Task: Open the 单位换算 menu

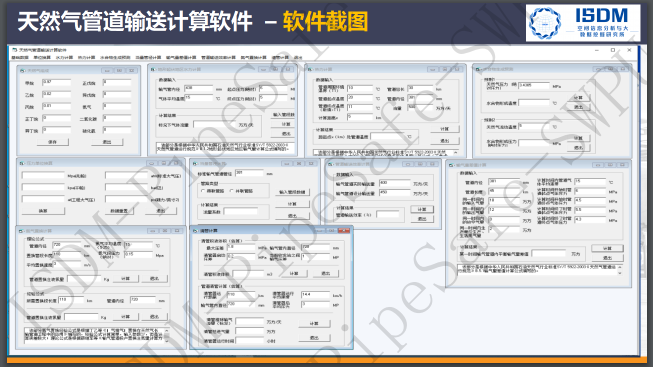Action: (x=42, y=57)
